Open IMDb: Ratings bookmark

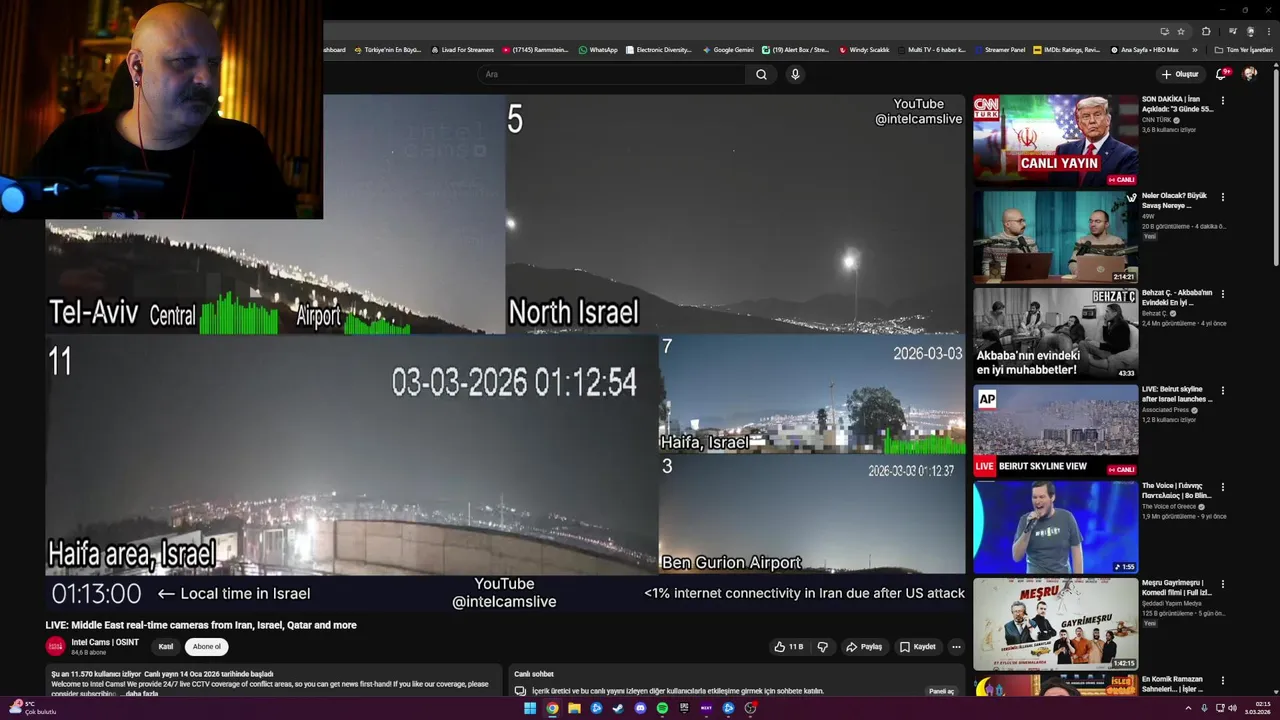pyautogui.click(x=1067, y=49)
